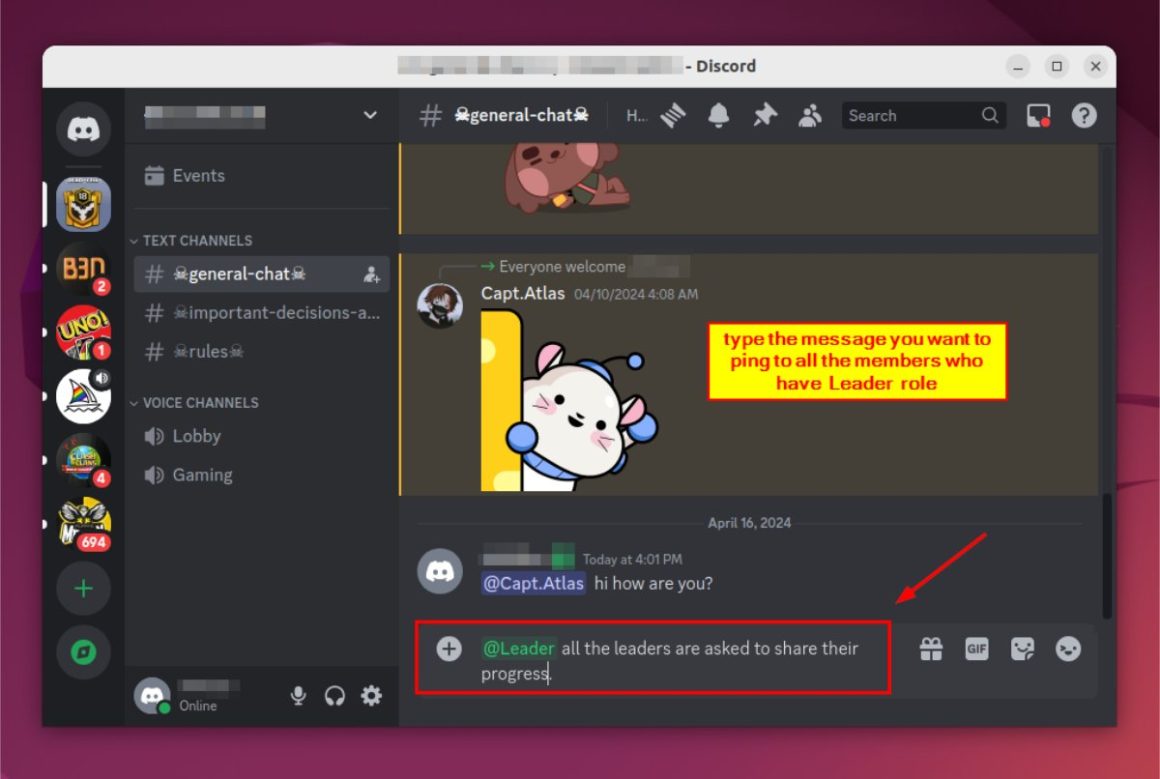Open the server name dropdown
This screenshot has height=779, width=1160.
coord(368,115)
